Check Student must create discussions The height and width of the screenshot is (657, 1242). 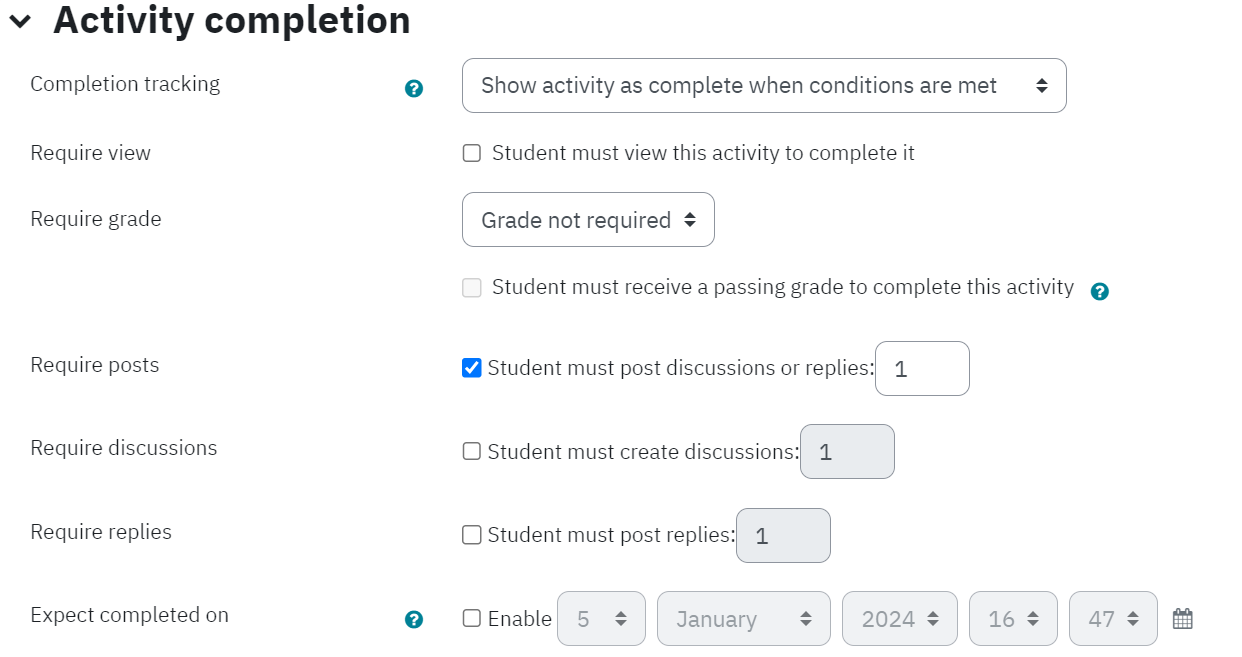[x=472, y=451]
